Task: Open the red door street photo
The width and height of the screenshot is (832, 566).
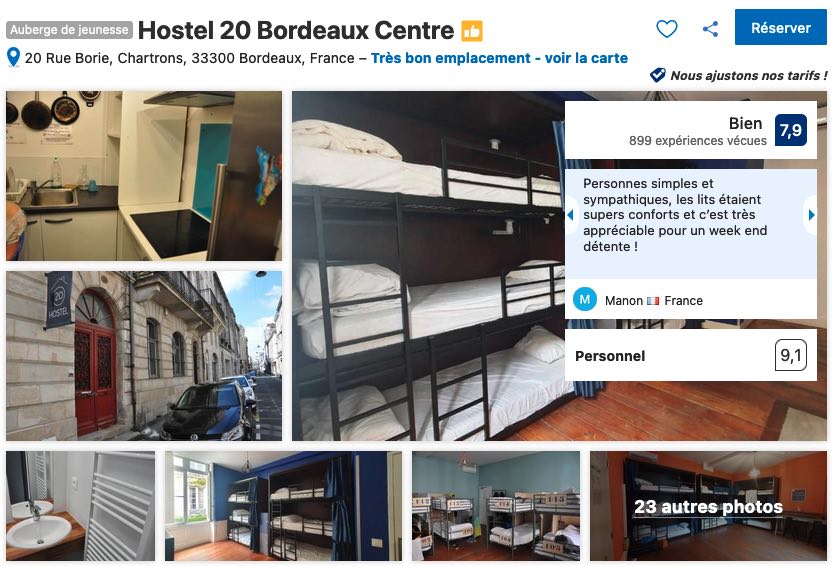Action: click(144, 355)
